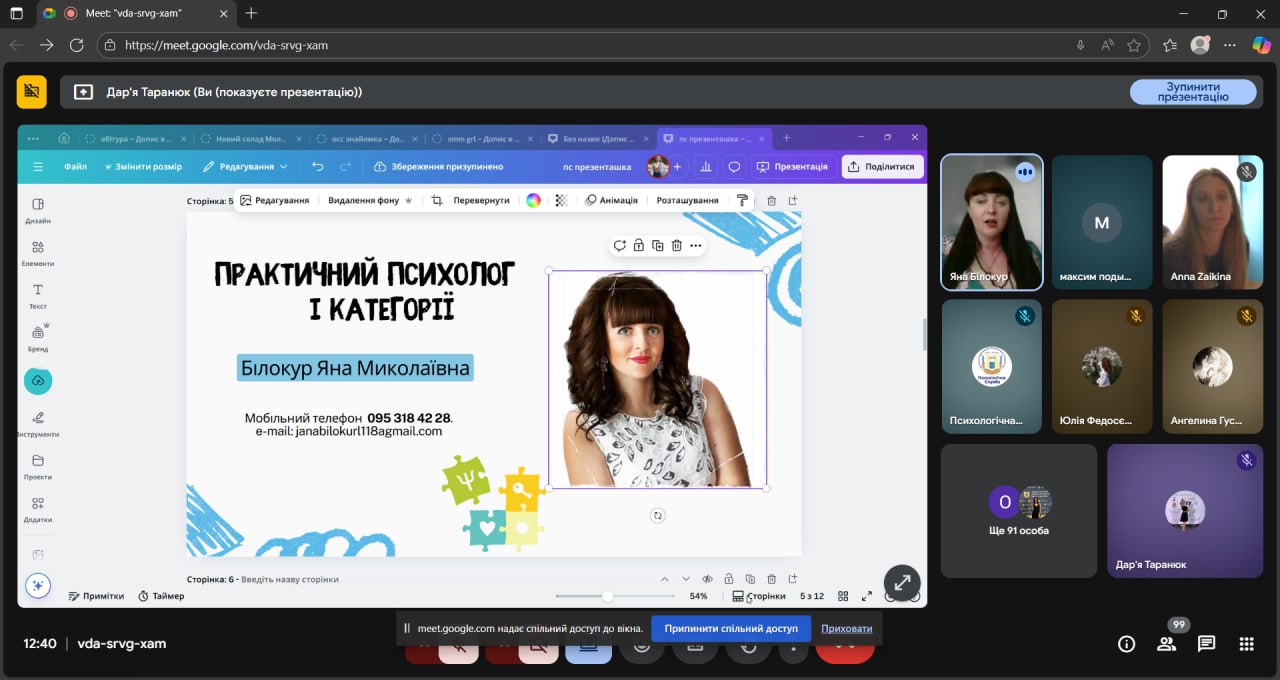Screen dimensions: 1280x680
Task: Open the Meet chat panel icon
Action: [x=1206, y=644]
